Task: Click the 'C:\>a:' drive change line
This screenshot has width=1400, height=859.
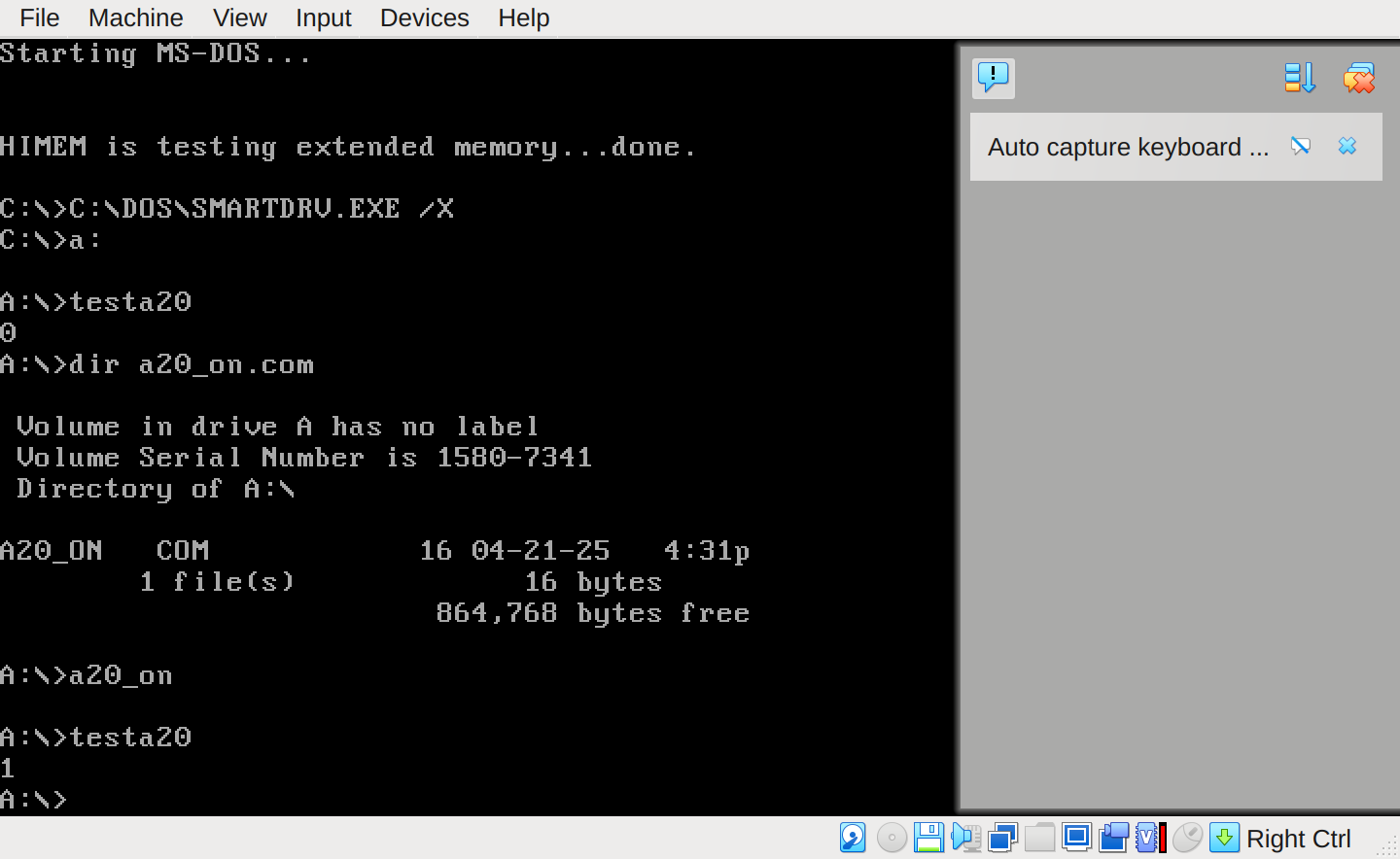Action: [x=51, y=240]
